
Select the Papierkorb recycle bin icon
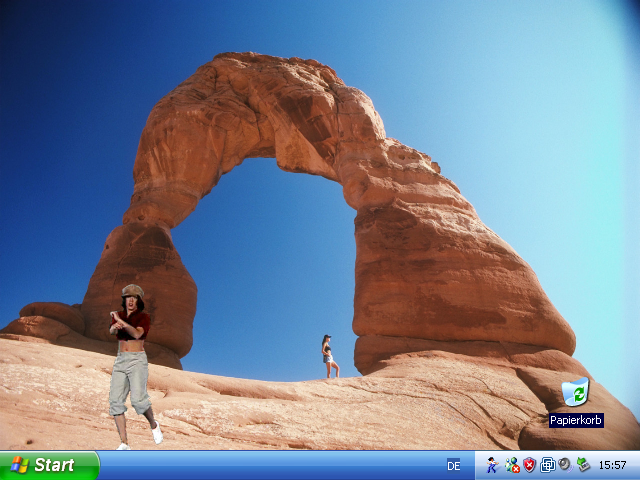(575, 392)
